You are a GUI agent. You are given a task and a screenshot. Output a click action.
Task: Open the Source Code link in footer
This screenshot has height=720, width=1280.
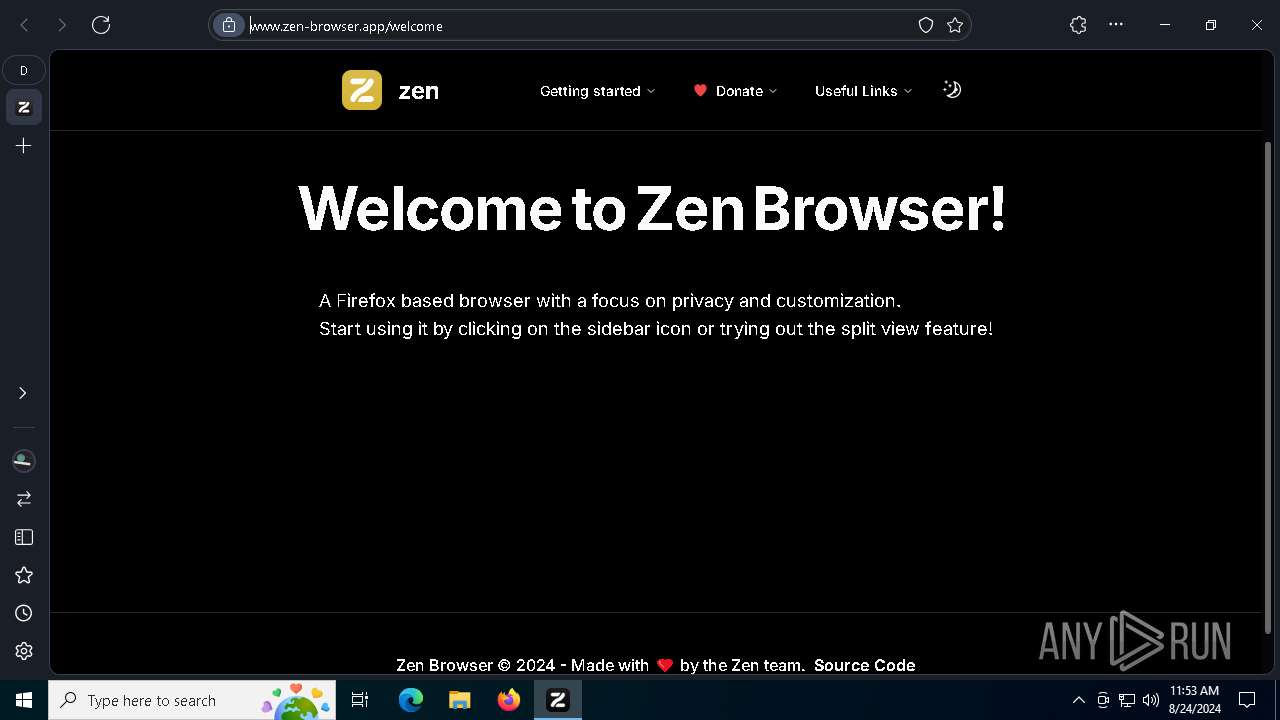[x=864, y=665]
